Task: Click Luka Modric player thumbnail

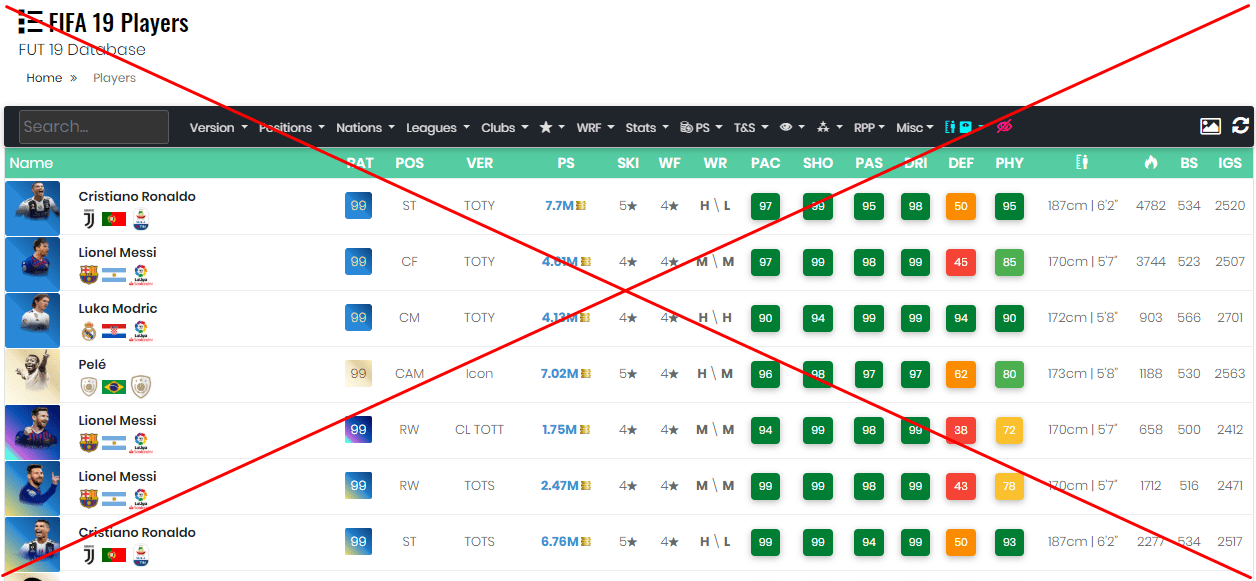Action: (32, 319)
